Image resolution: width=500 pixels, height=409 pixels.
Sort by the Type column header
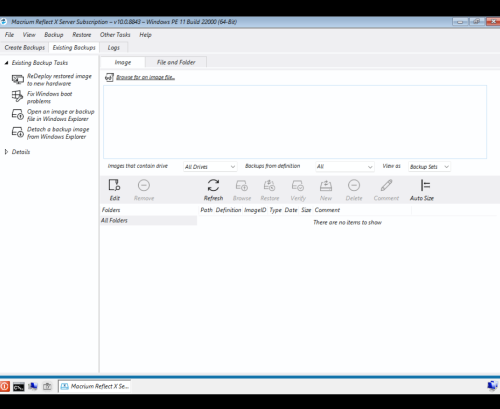point(275,210)
